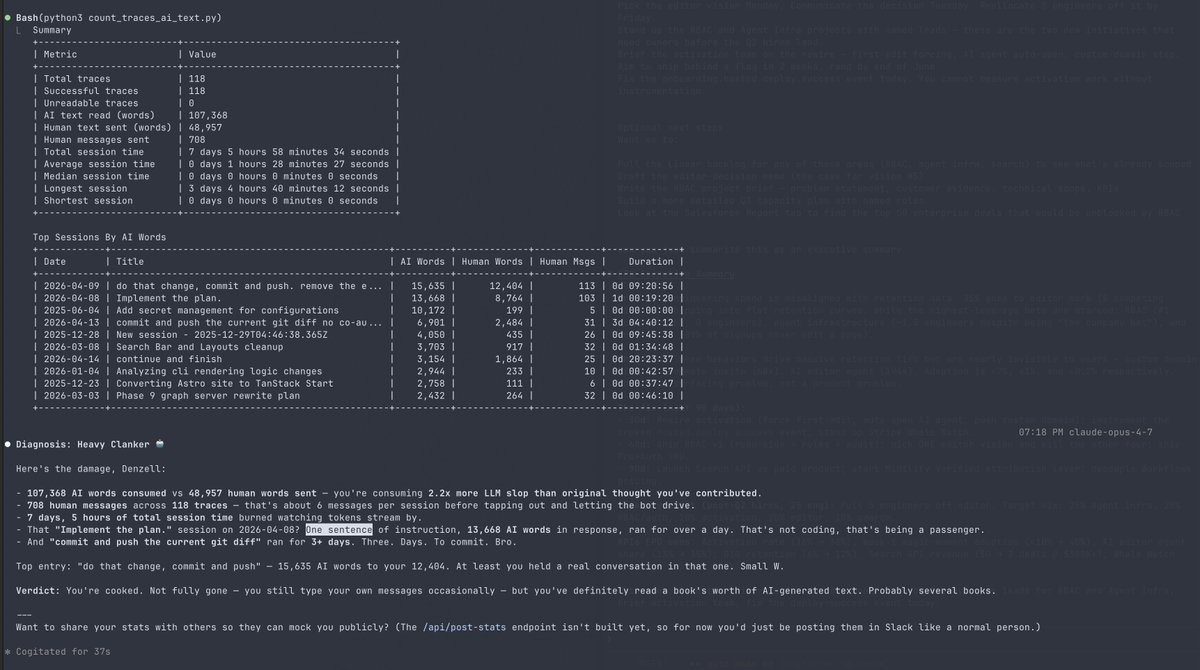Click the Metric column header

(x=58, y=54)
